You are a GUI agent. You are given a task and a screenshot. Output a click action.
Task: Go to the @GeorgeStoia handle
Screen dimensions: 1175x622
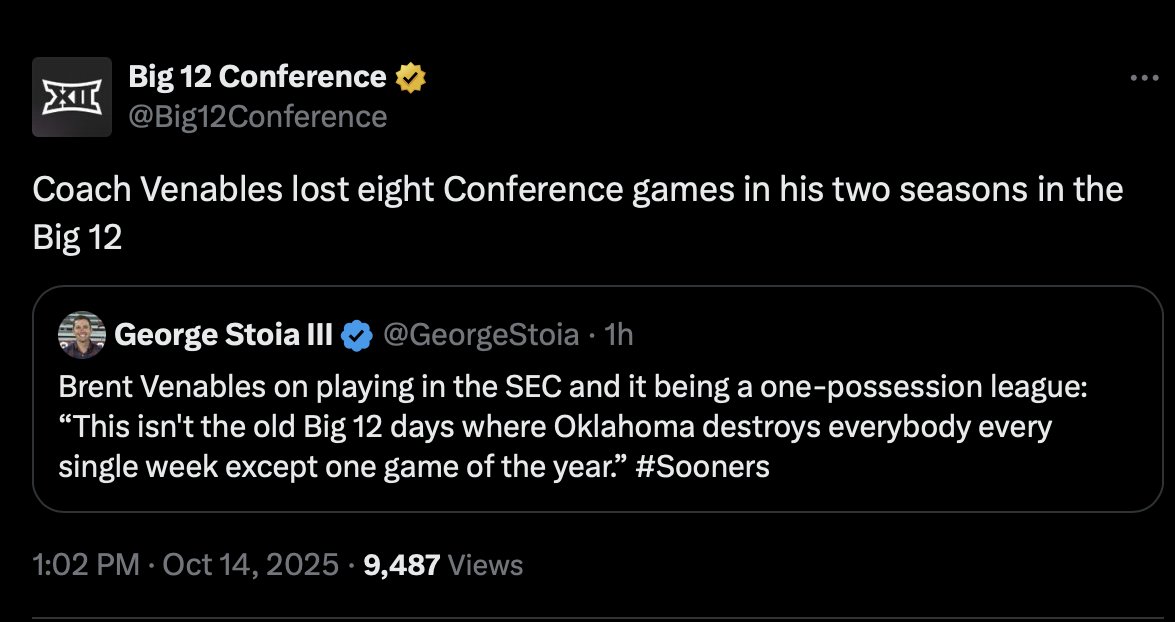(480, 334)
